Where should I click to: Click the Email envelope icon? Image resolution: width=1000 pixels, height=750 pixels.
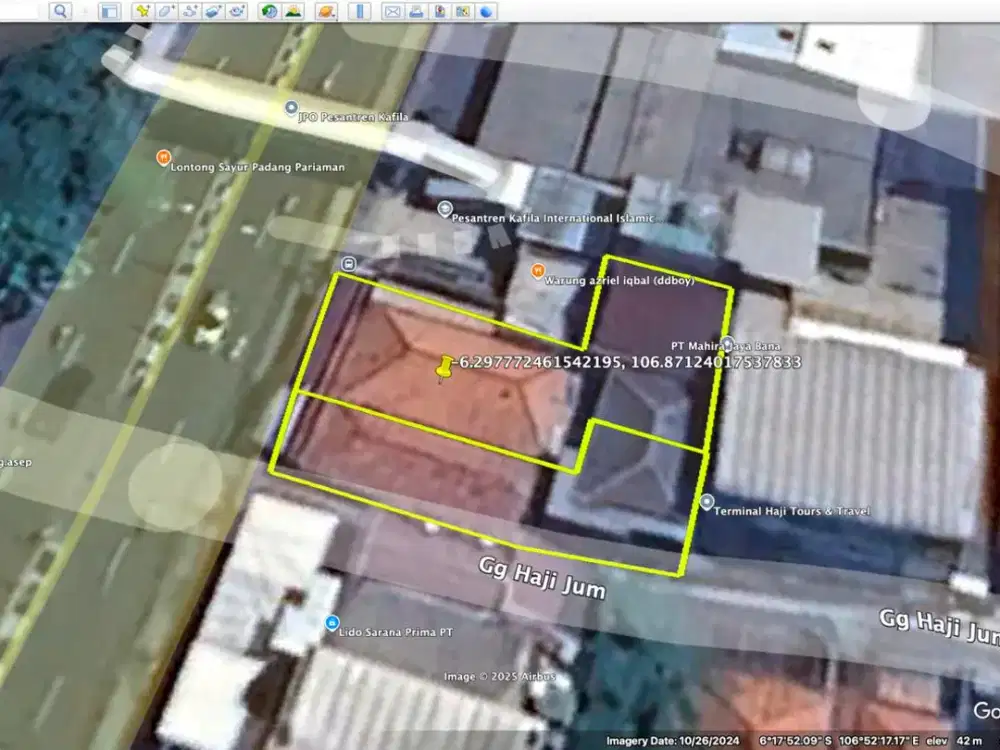pos(392,11)
